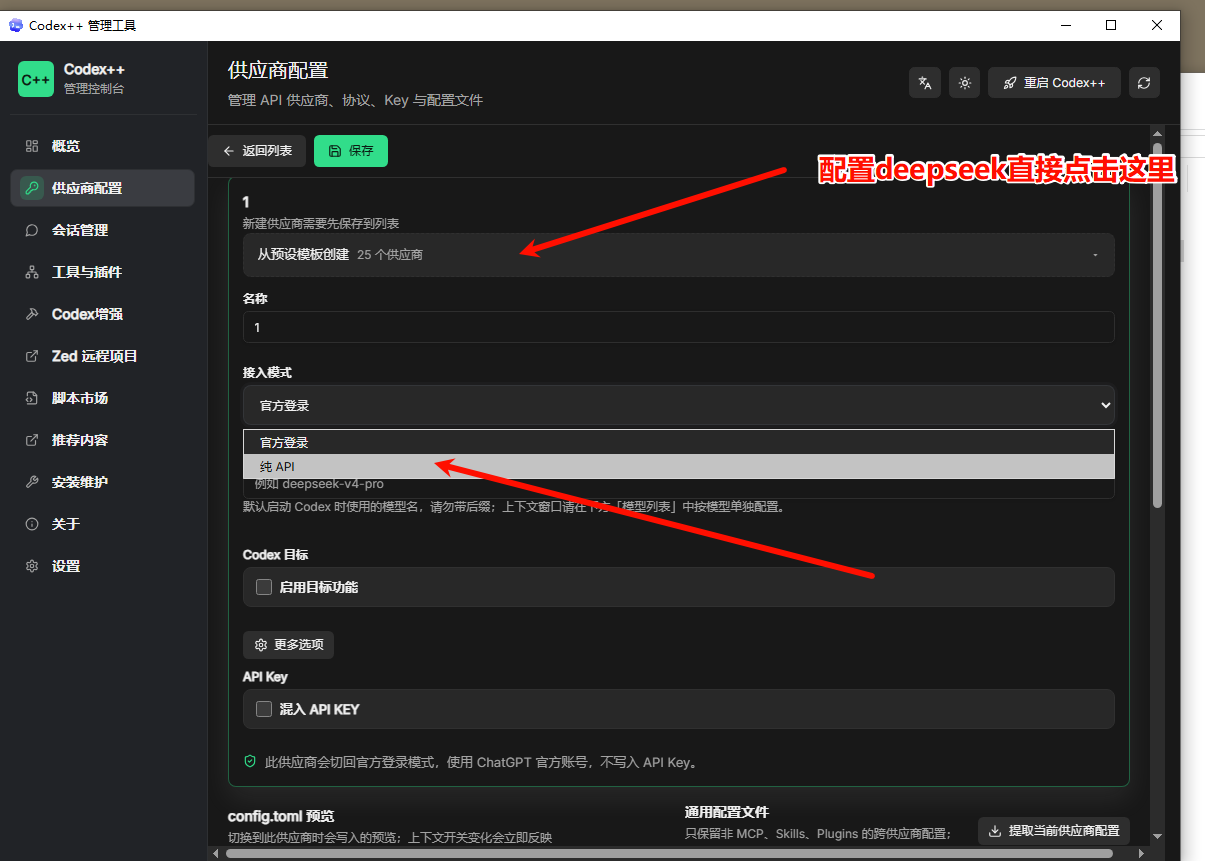Click the Codex++ app icon in title bar
1205x861 pixels.
[x=15, y=25]
